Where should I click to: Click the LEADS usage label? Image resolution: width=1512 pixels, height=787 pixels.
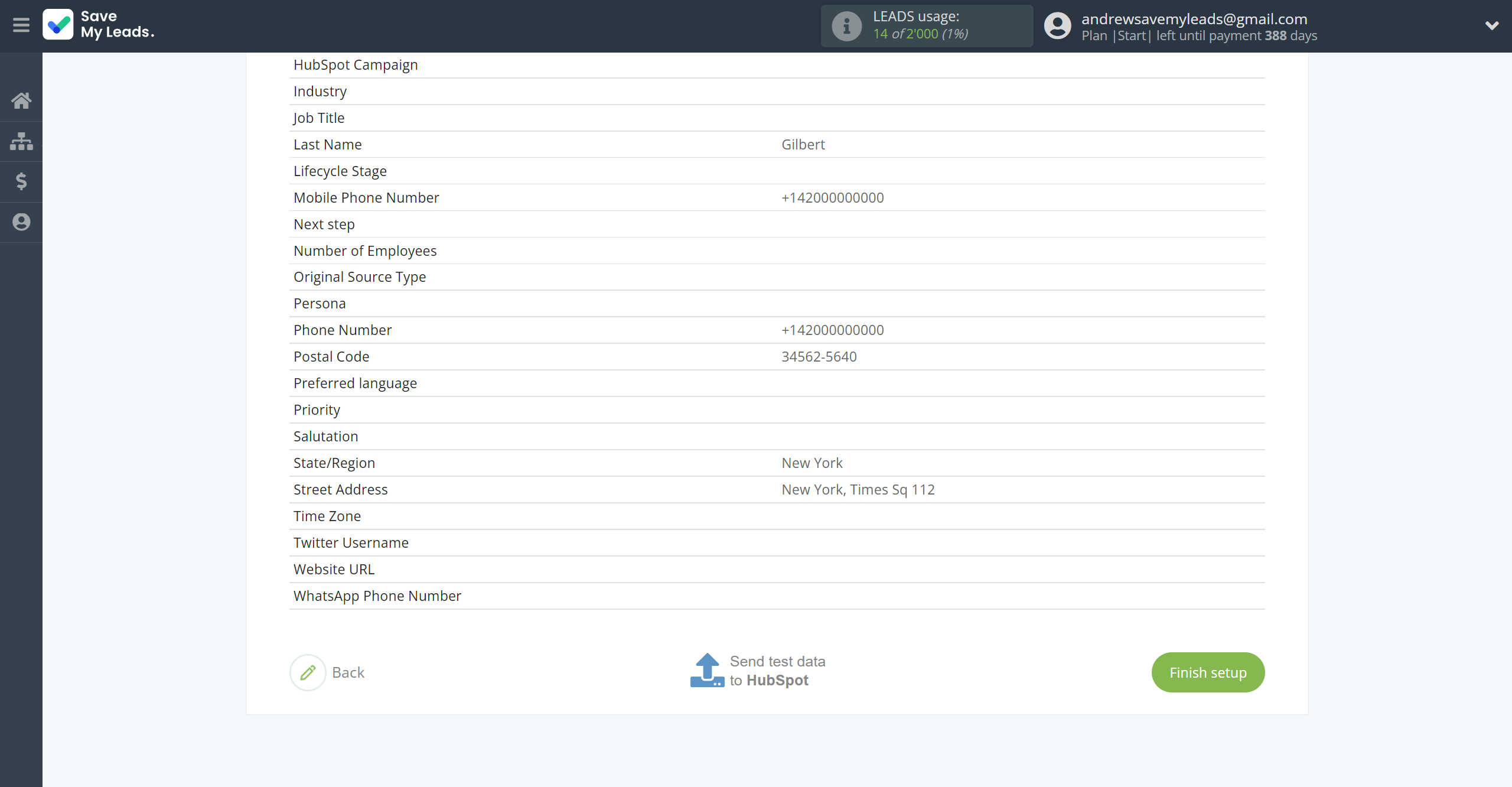pos(915,17)
